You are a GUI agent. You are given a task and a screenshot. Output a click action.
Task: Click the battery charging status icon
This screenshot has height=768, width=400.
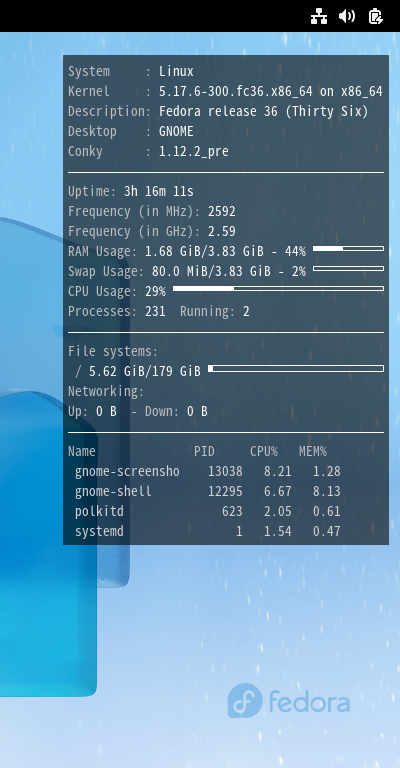pyautogui.click(x=376, y=17)
